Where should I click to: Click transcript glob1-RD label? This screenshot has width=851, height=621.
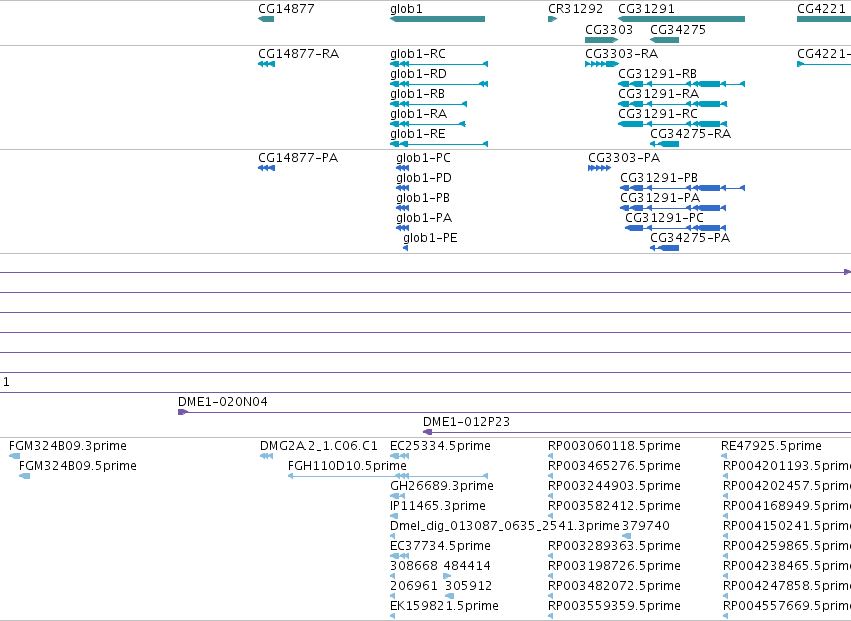tap(418, 74)
